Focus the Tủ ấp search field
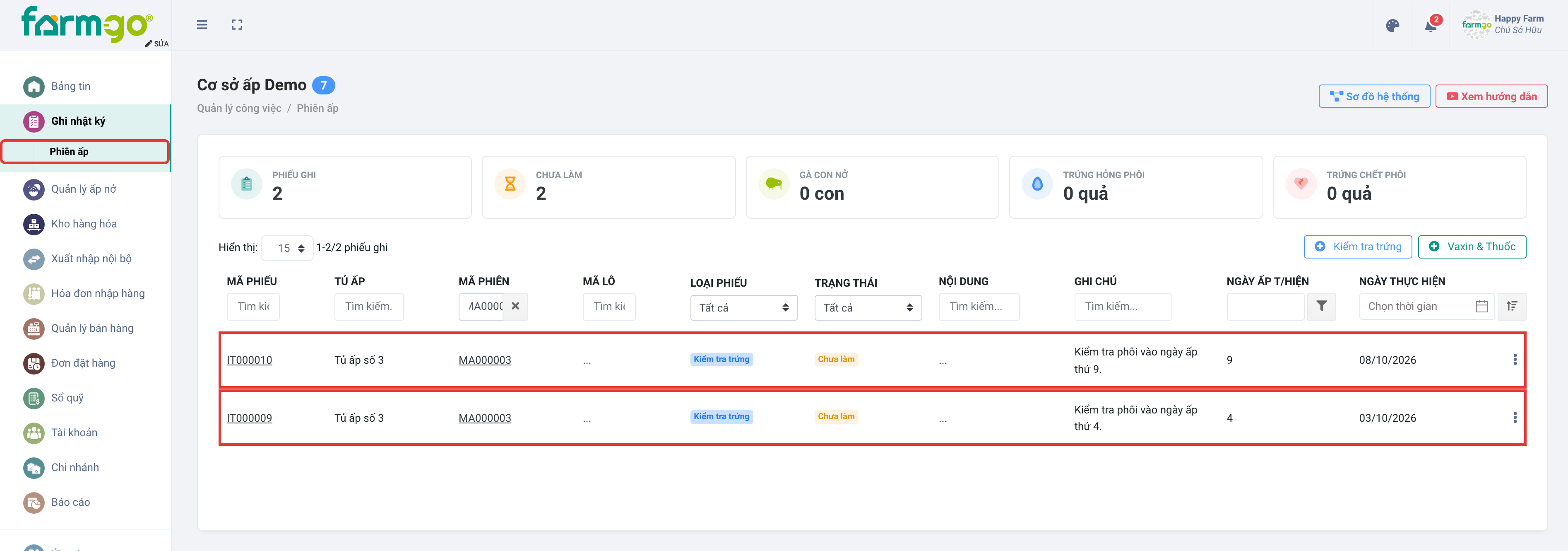 point(368,307)
